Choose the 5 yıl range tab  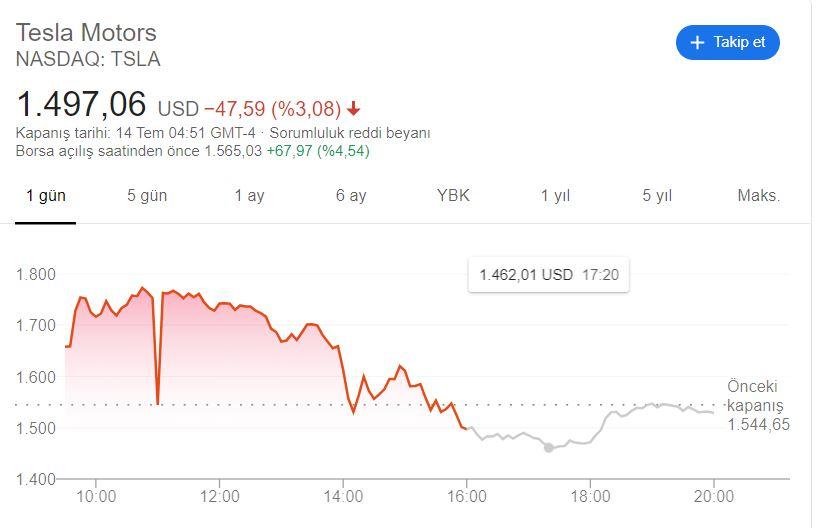(657, 195)
